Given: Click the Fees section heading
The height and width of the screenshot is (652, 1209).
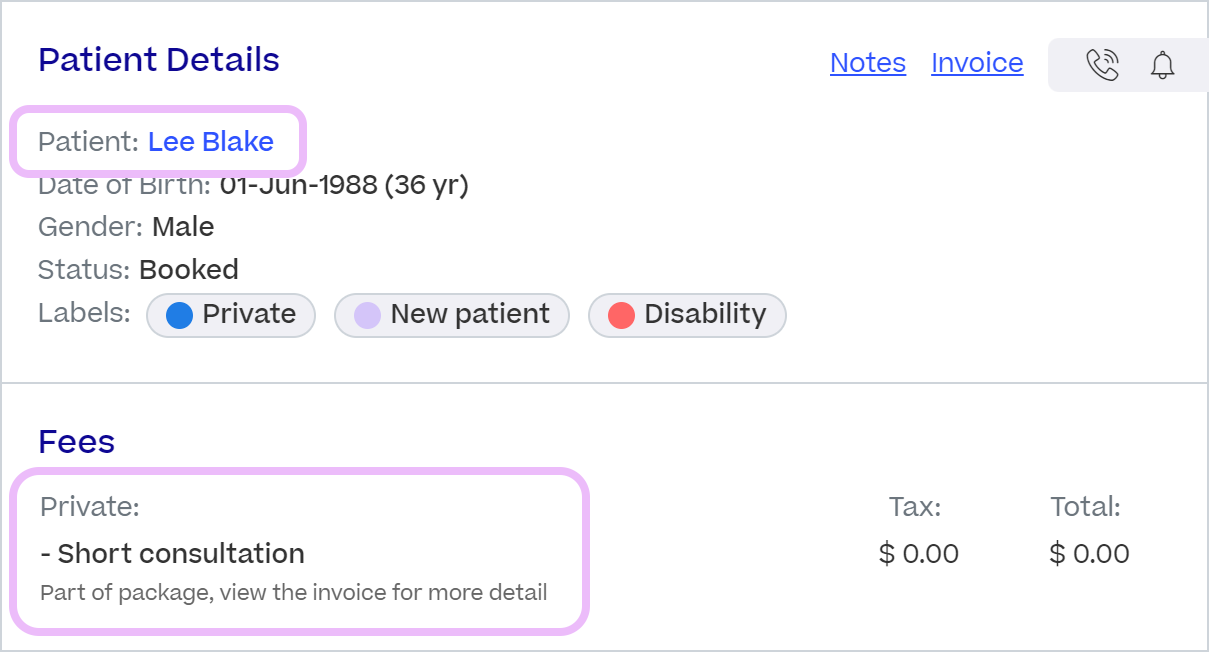Looking at the screenshot, I should 77,442.
